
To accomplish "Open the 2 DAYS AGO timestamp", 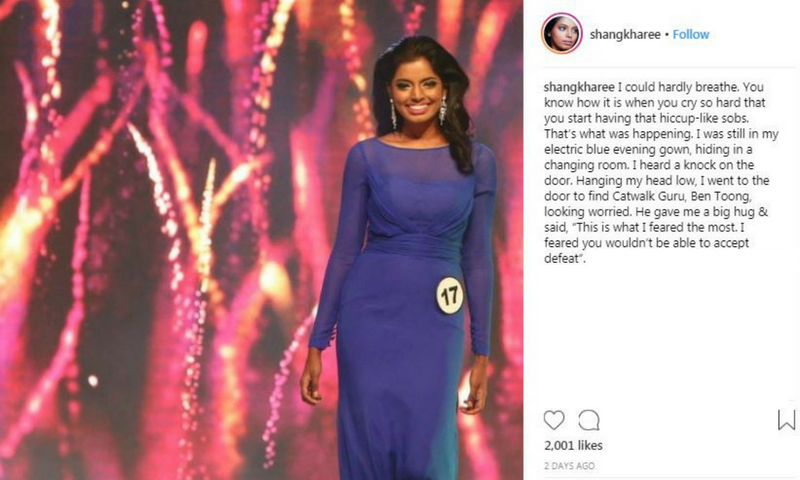I will pos(569,466).
